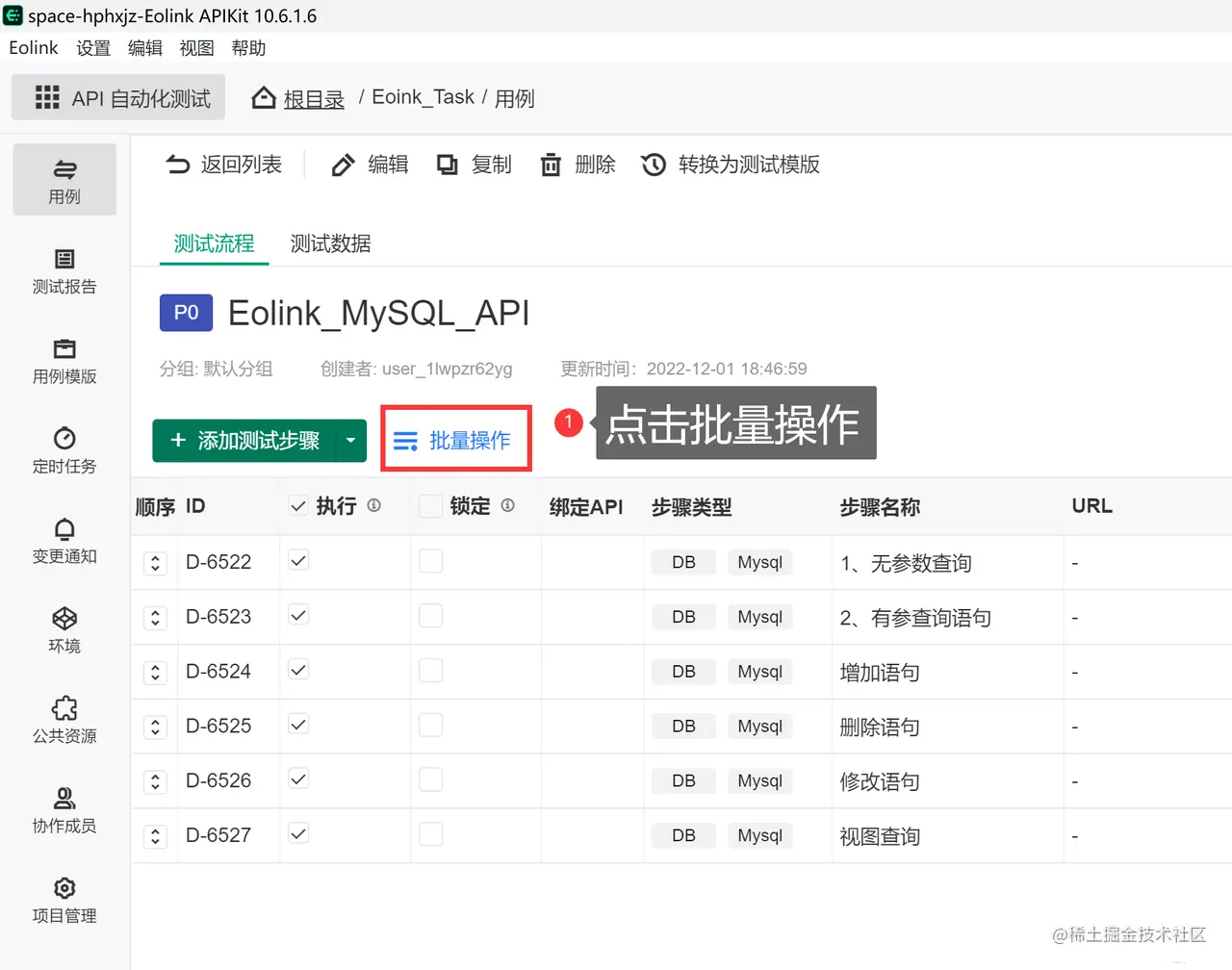The width and height of the screenshot is (1232, 970).
Task: Open 测试报告 in the sidebar
Action: (x=64, y=271)
